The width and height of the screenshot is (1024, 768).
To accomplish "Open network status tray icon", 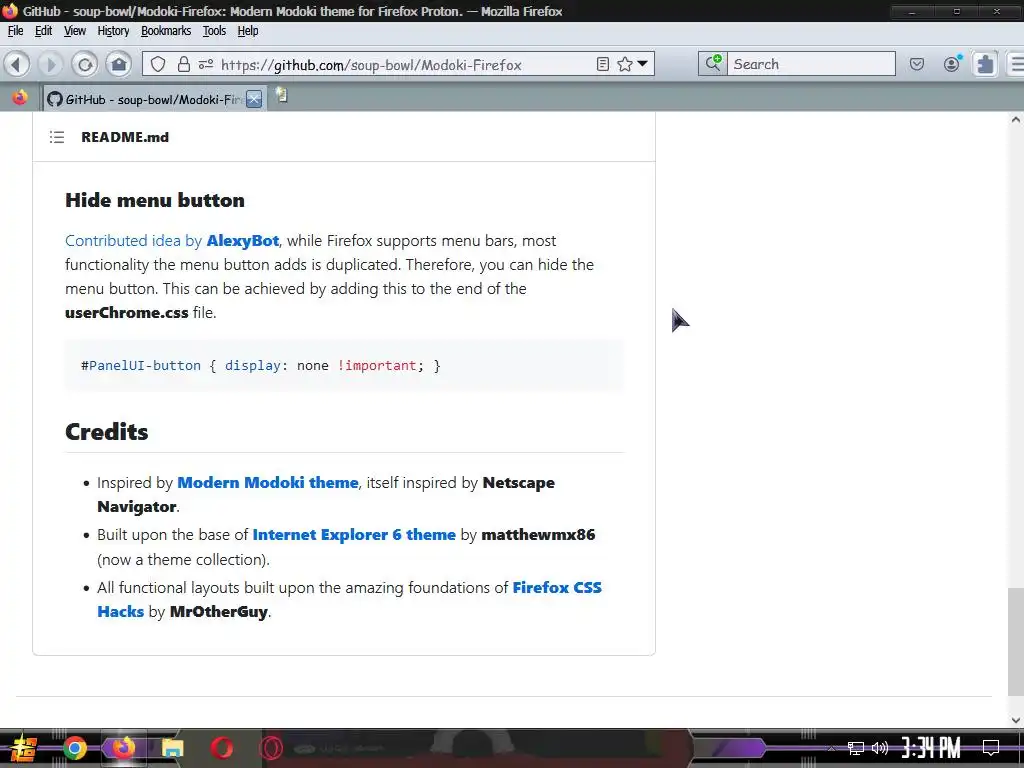I will coord(856,748).
